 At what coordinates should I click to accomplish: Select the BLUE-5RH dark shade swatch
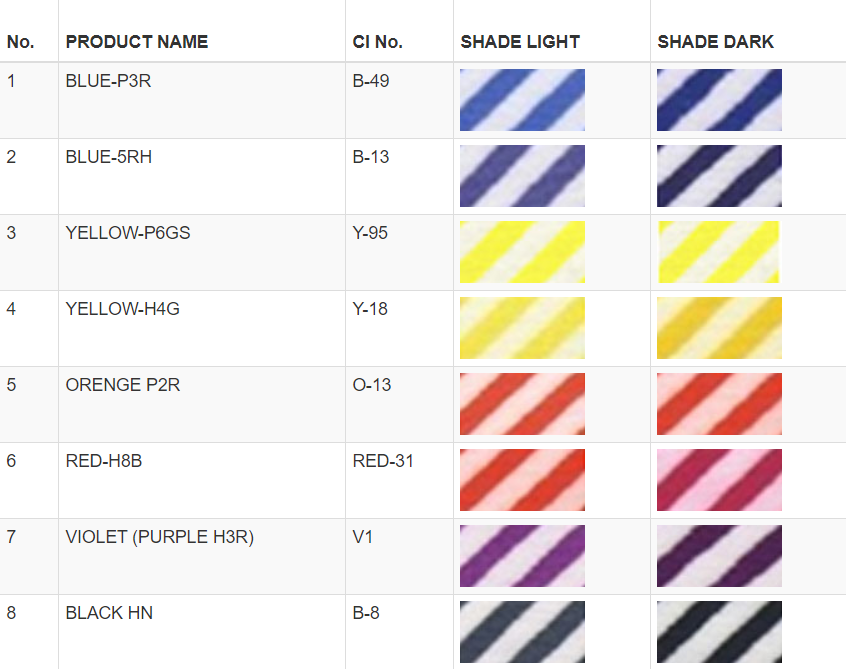coord(719,176)
